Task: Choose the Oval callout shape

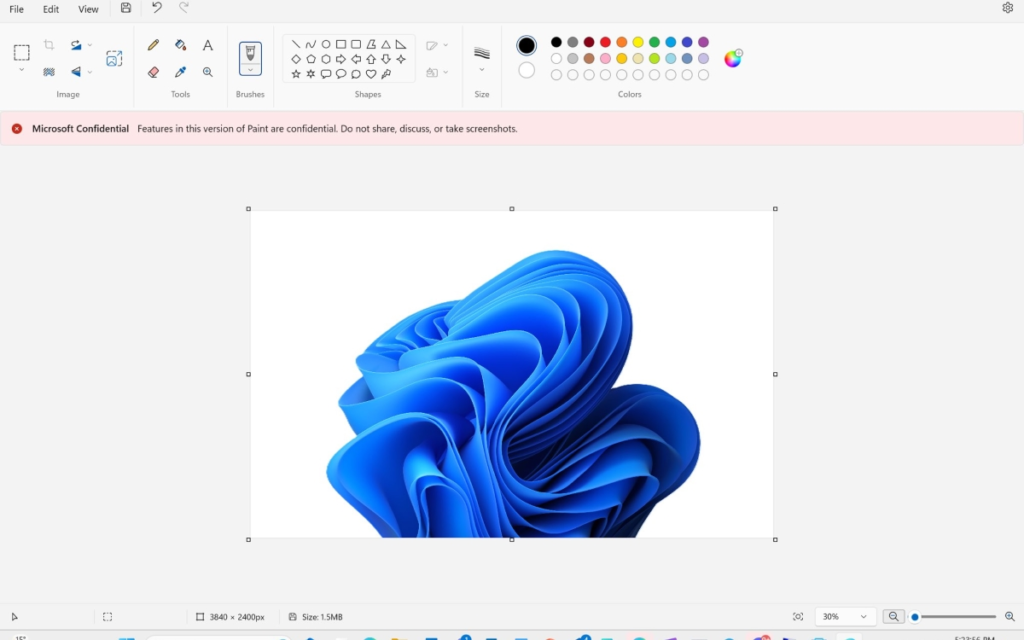Action: click(x=341, y=74)
